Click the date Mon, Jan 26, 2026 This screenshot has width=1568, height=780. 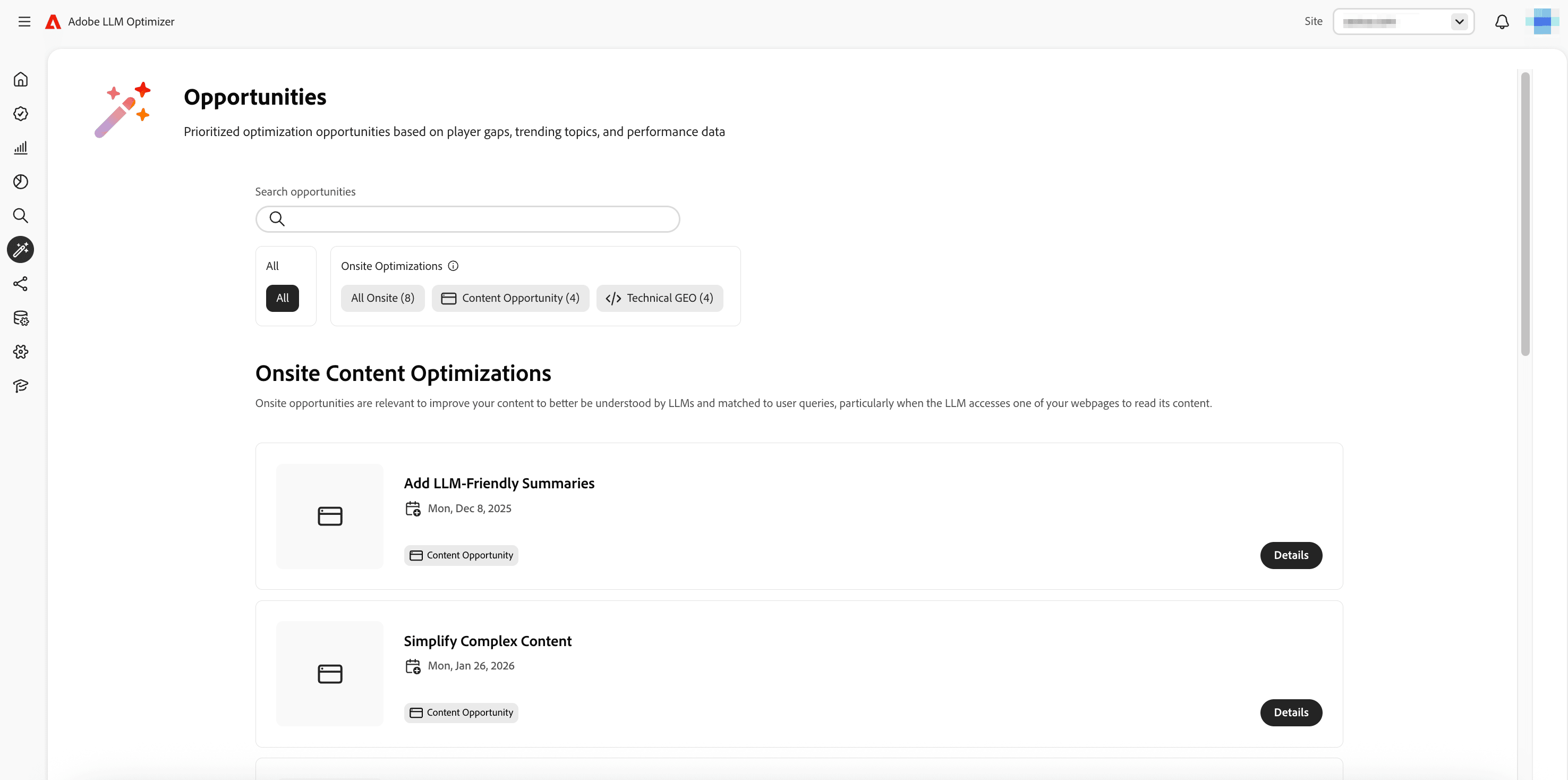471,666
